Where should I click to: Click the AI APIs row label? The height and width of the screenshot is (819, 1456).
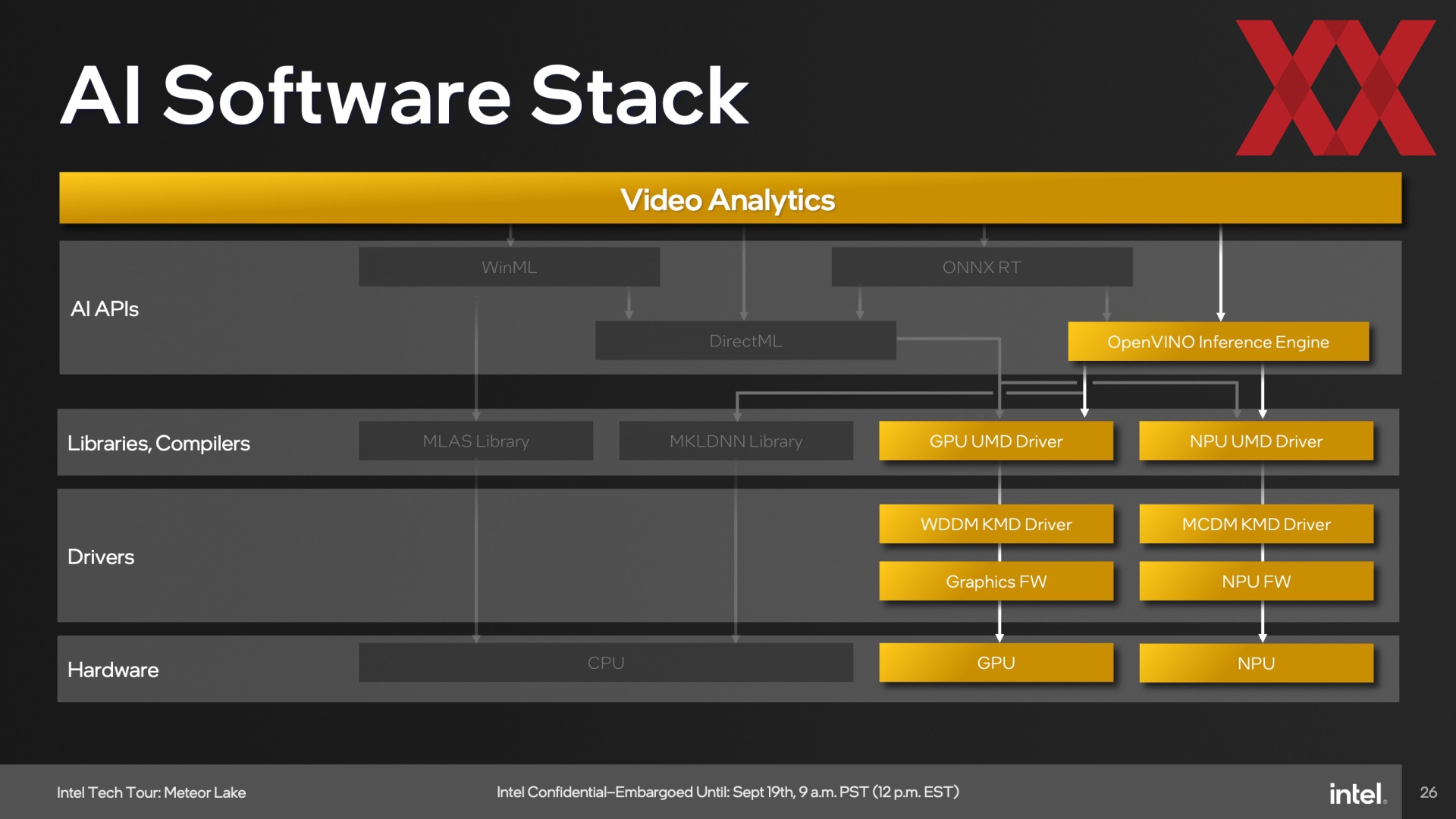[105, 309]
